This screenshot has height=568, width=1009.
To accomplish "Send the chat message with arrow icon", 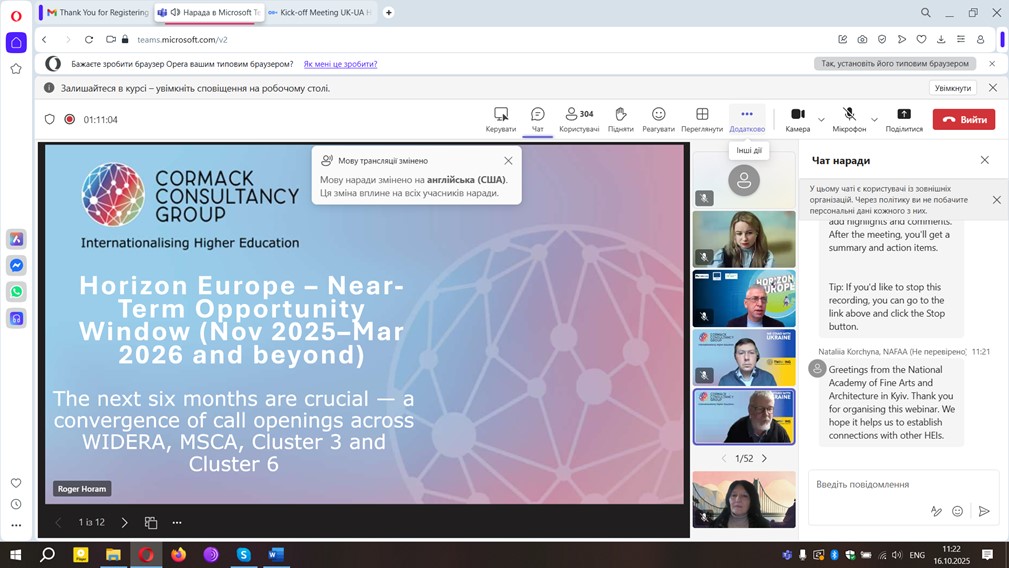I will [x=984, y=511].
